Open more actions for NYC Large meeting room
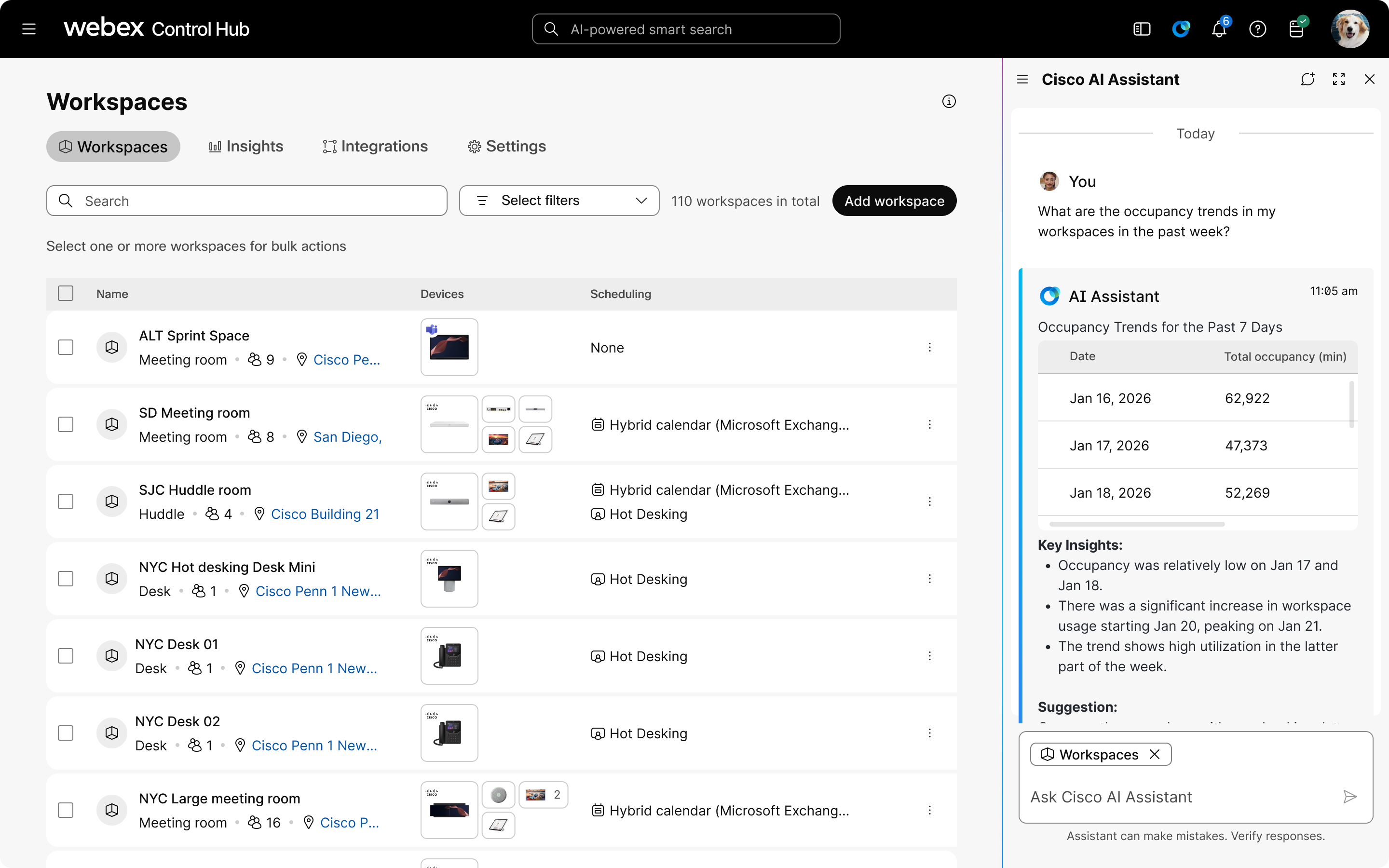The image size is (1389, 868). (x=929, y=810)
